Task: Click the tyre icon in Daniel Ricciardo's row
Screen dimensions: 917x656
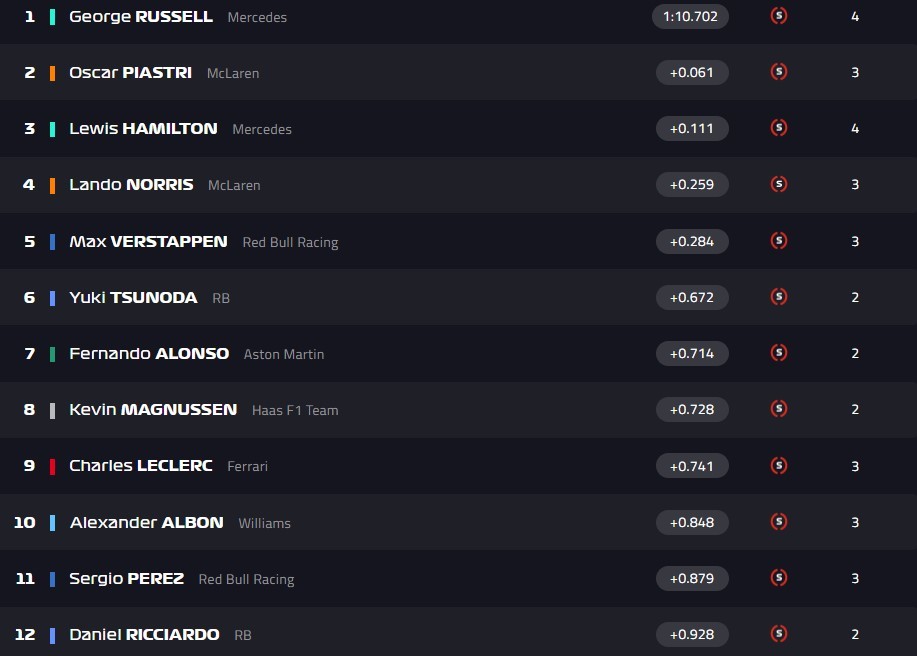Action: coord(778,634)
